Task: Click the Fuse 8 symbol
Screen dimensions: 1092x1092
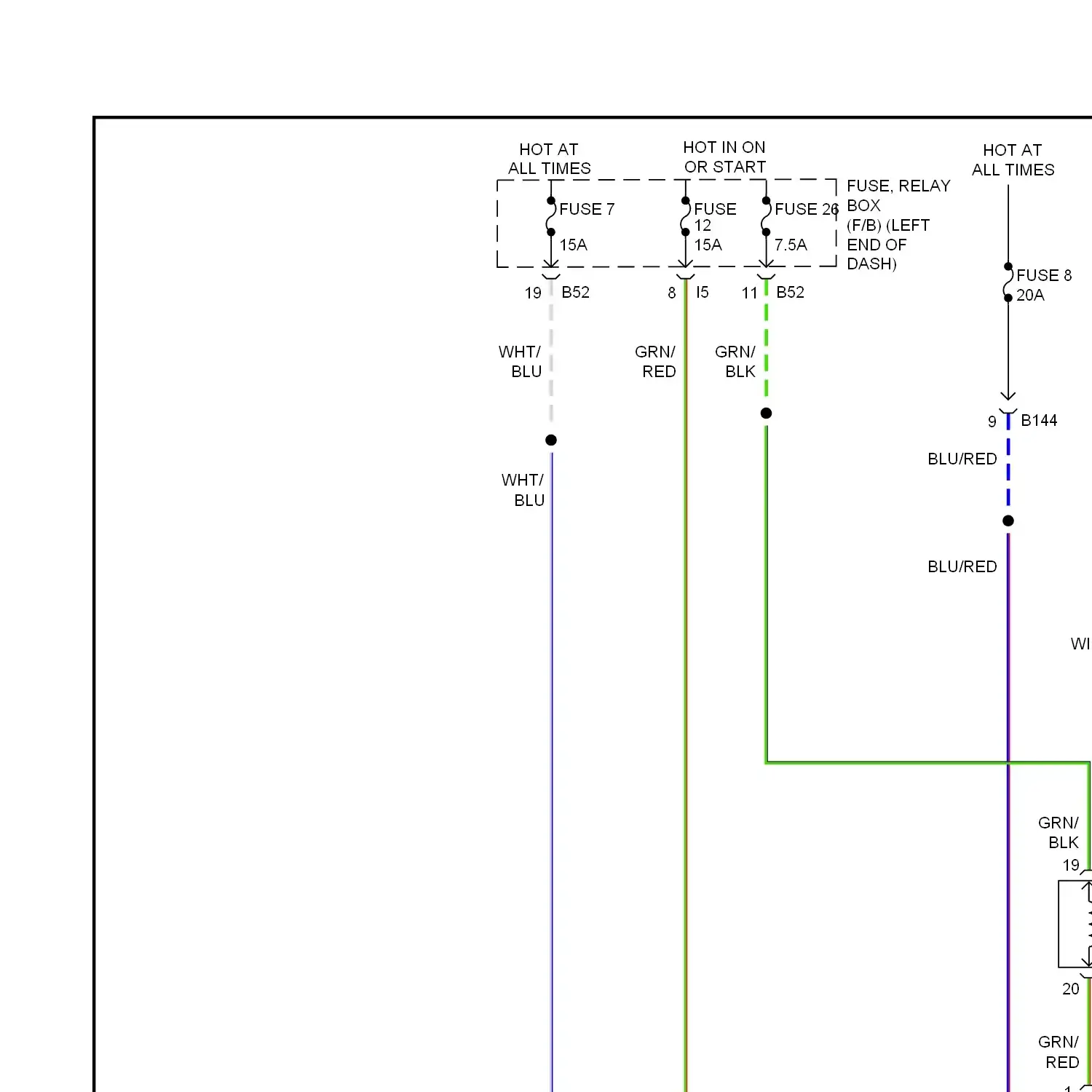Action: click(1008, 282)
